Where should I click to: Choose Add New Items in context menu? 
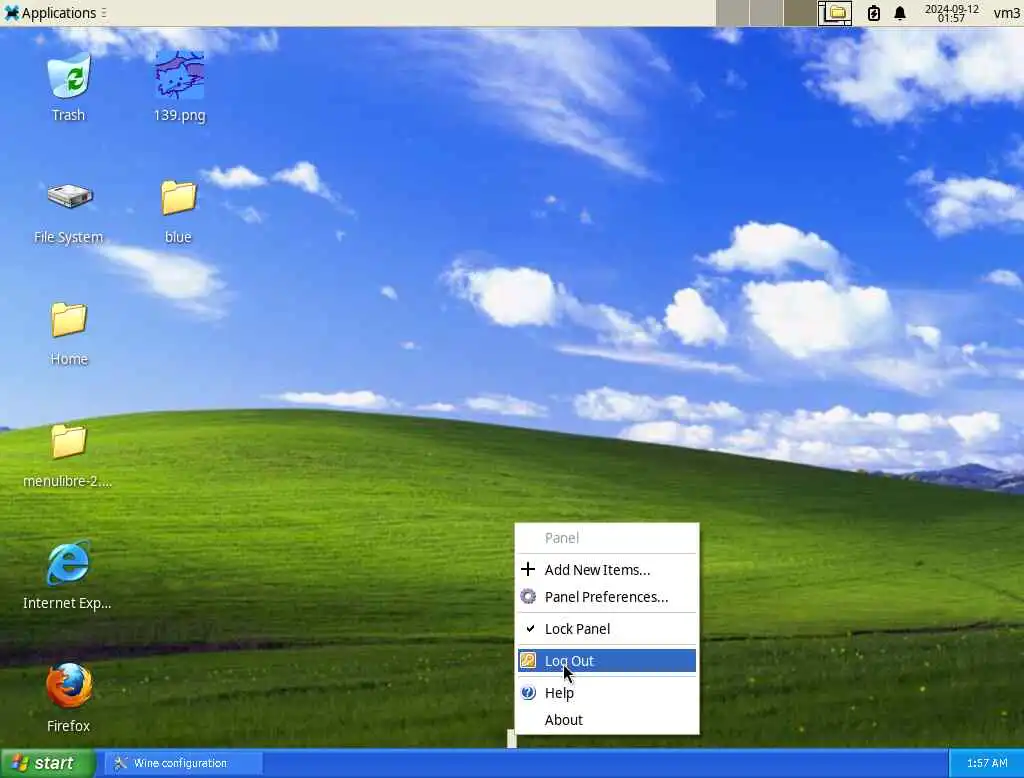[x=607, y=570]
